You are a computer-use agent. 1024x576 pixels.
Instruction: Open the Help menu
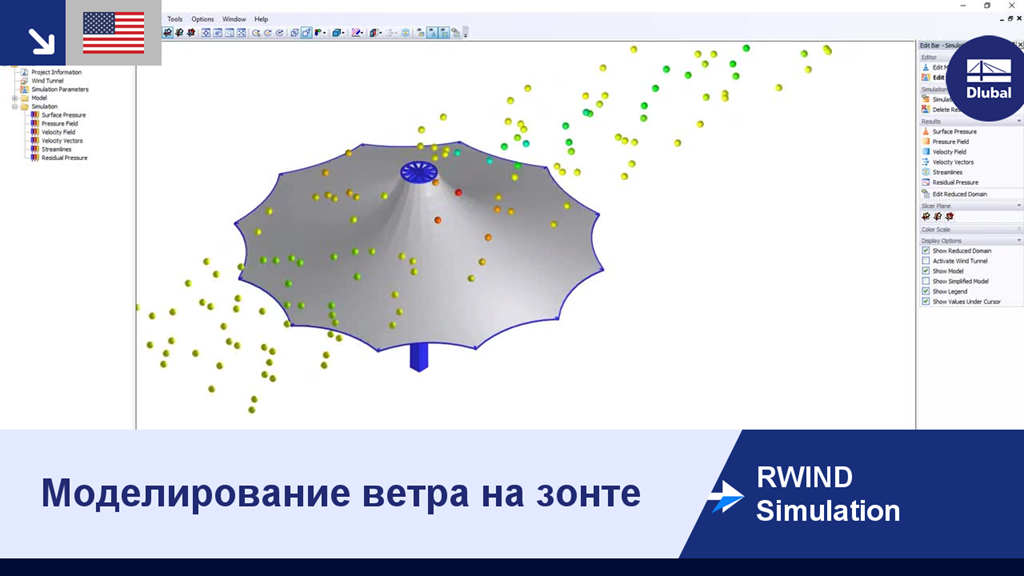[261, 19]
